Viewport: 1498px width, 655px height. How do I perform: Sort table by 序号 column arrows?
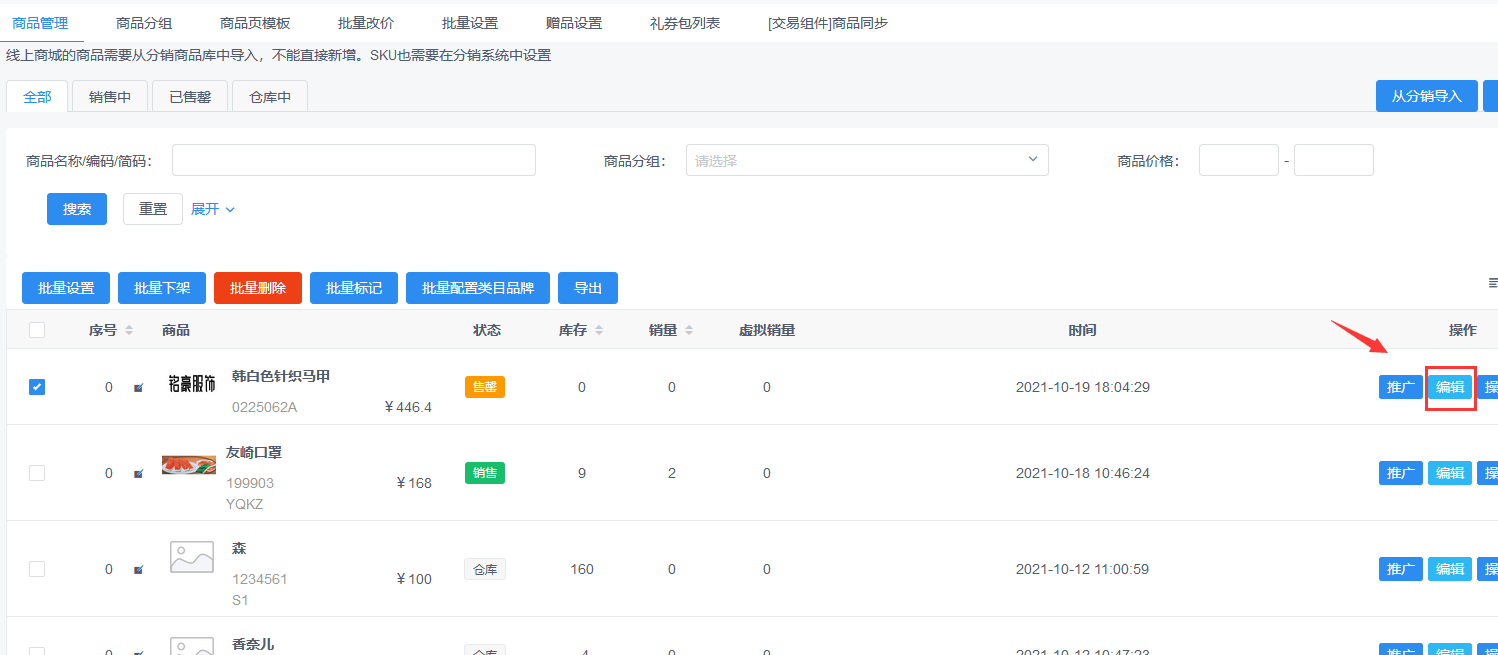click(129, 331)
